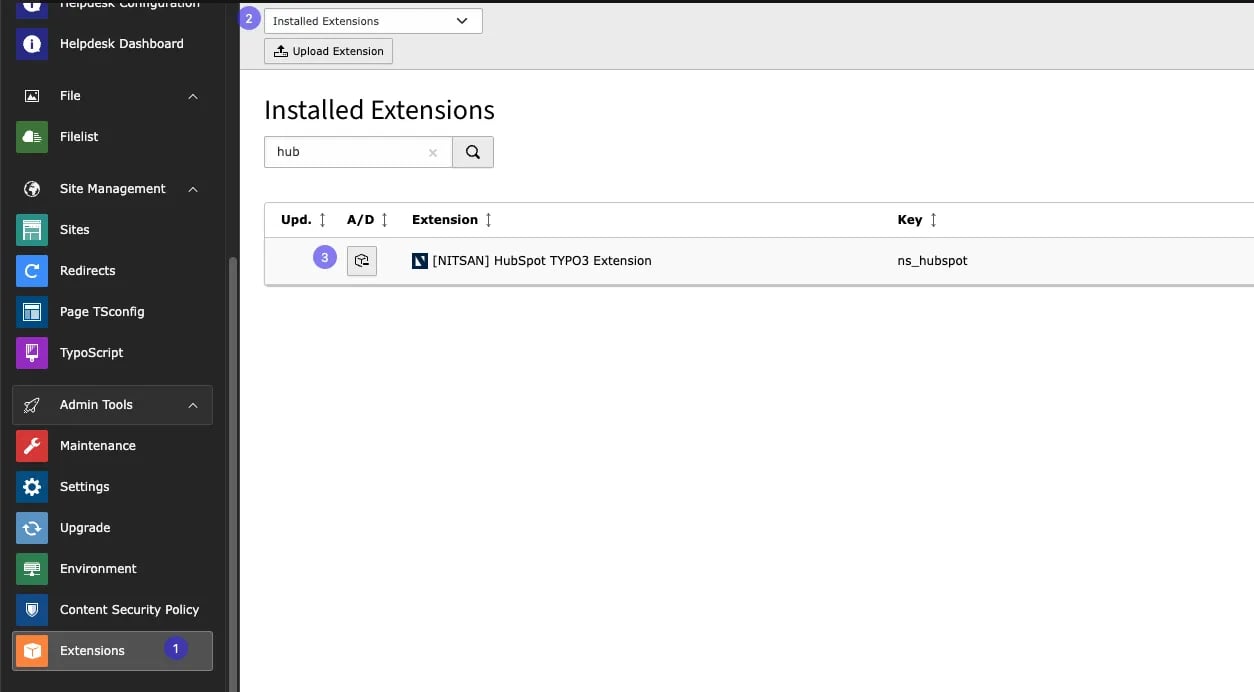Image resolution: width=1254 pixels, height=692 pixels.
Task: Open the [NITSAN] HubSpot TYPO3 Extension entry
Action: point(542,261)
